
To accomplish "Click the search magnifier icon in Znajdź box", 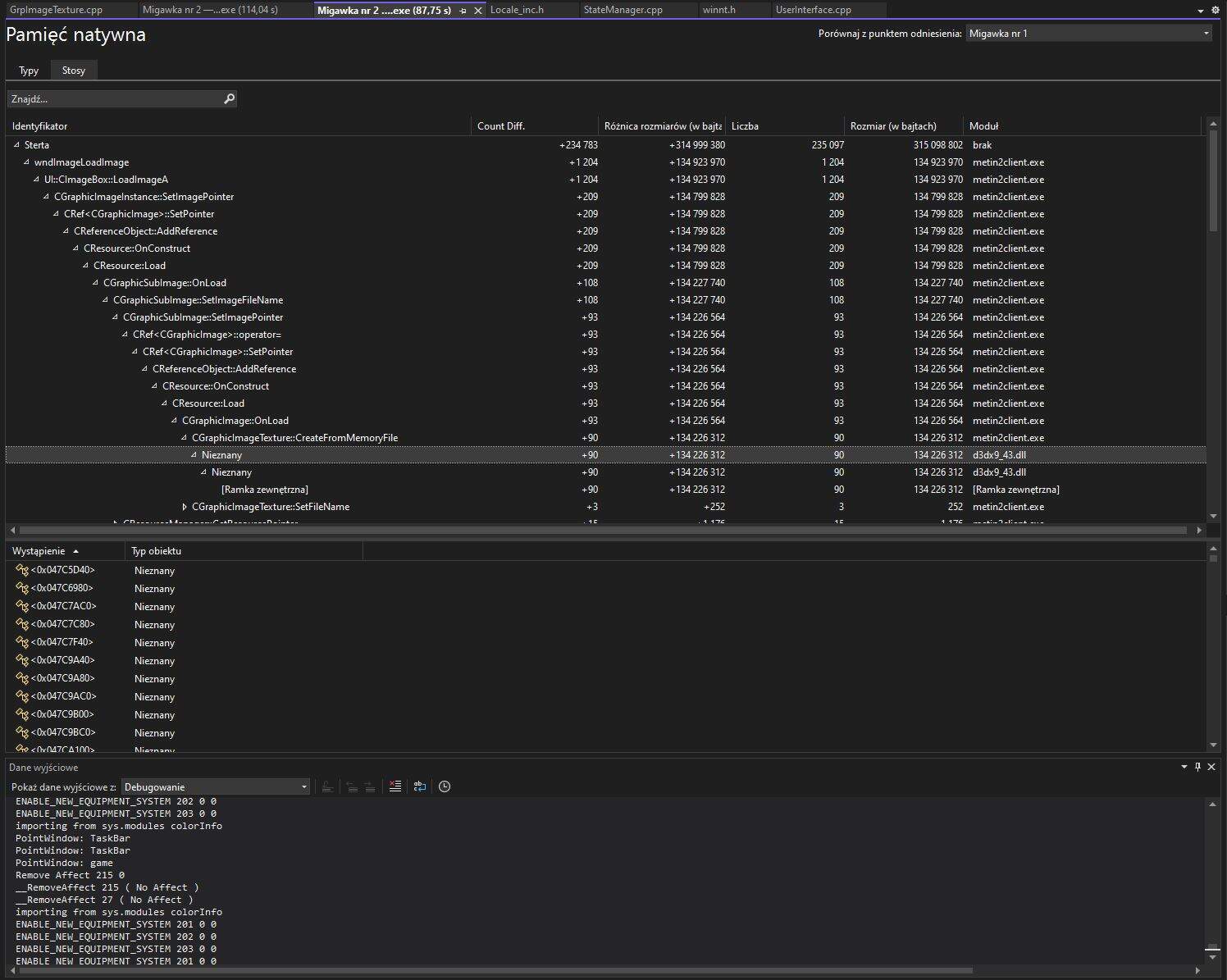I will 229,99.
